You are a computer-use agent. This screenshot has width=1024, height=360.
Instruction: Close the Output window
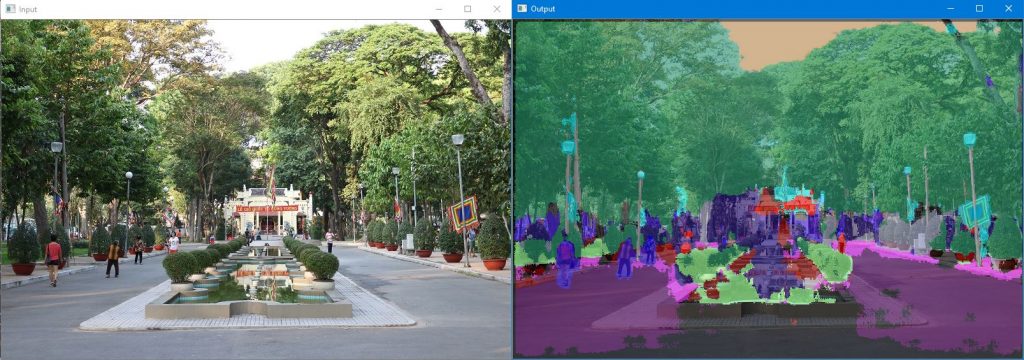coord(1009,8)
